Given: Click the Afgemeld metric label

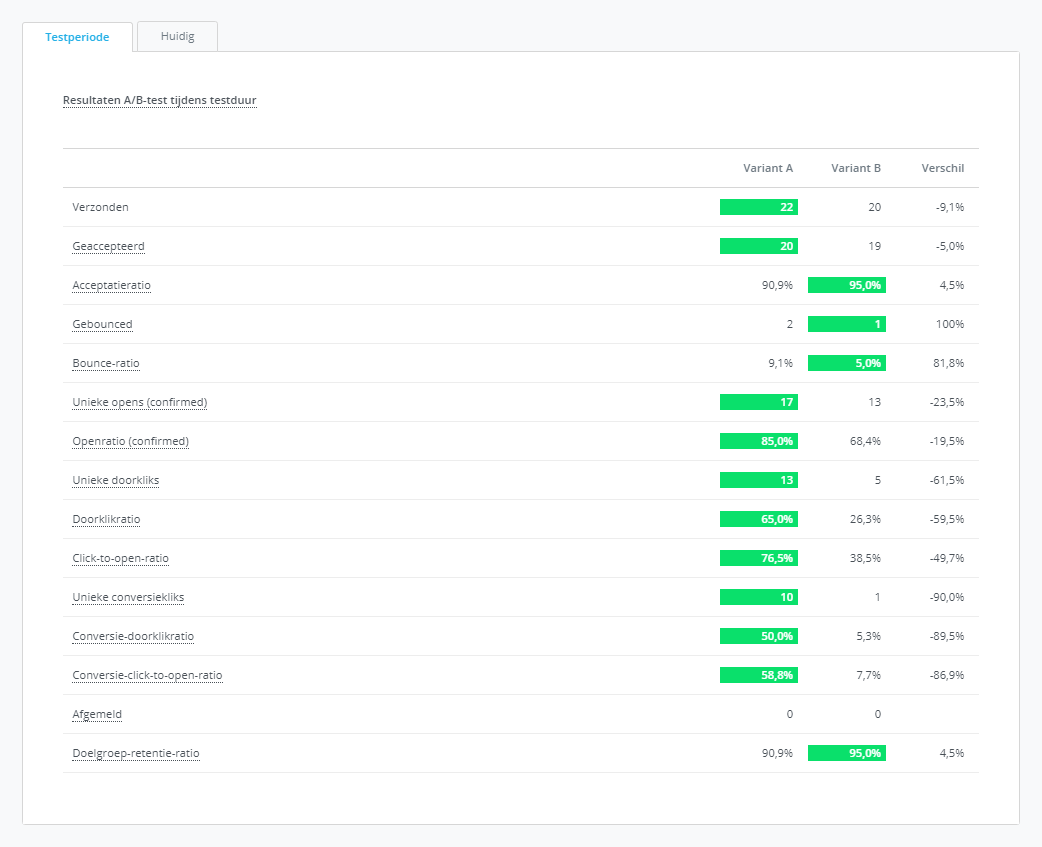Looking at the screenshot, I should (97, 714).
